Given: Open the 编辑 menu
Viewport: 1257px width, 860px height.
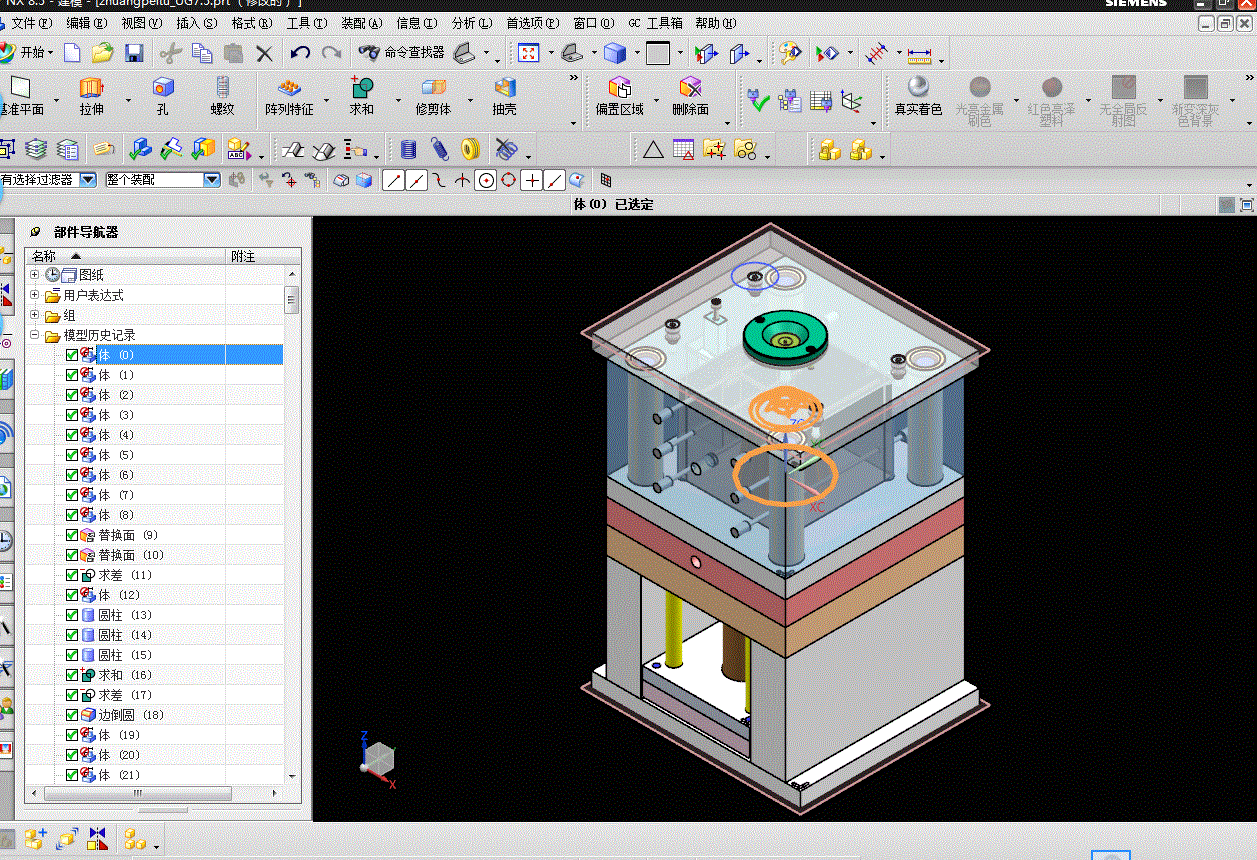Looking at the screenshot, I should pos(86,22).
